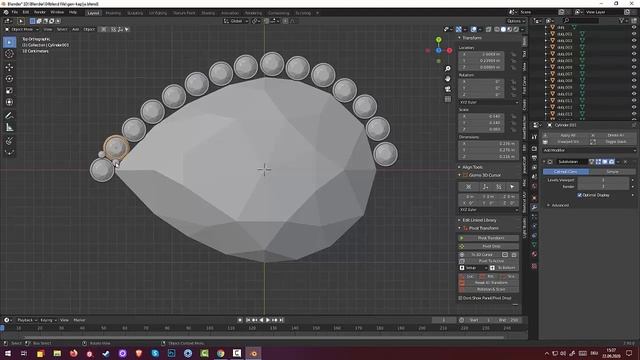Toggle lock on Scale X field

pyautogui.click(x=513, y=116)
